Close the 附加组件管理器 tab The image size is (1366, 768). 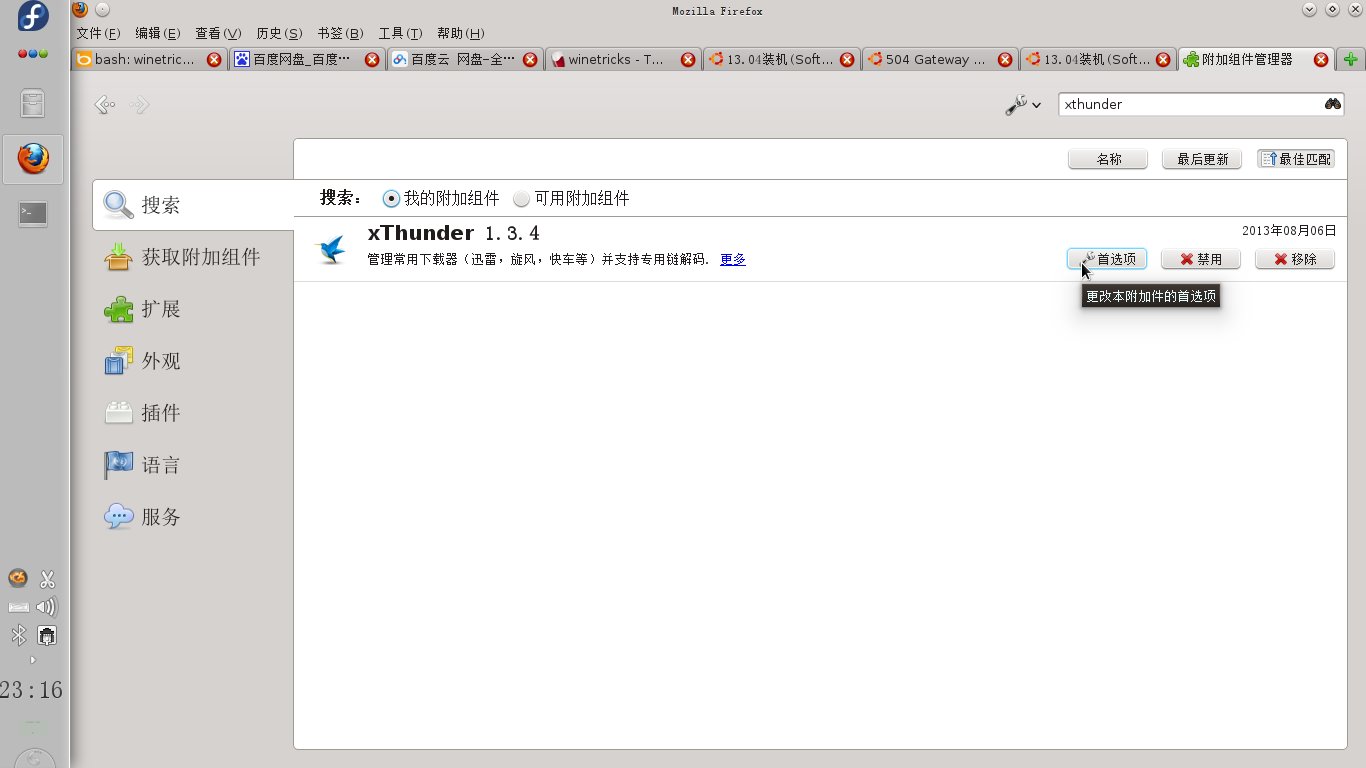[1321, 60]
